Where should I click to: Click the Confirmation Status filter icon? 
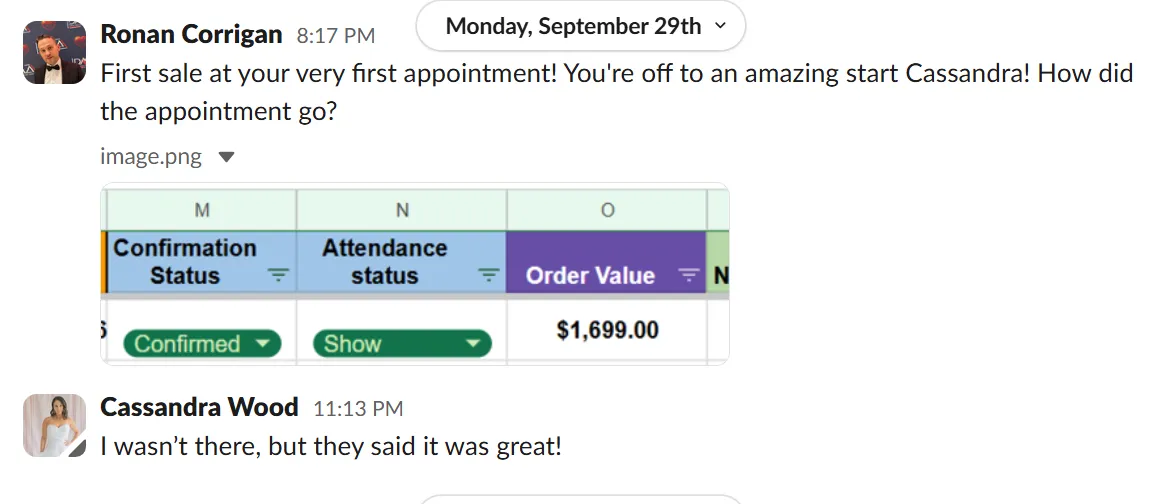(279, 275)
